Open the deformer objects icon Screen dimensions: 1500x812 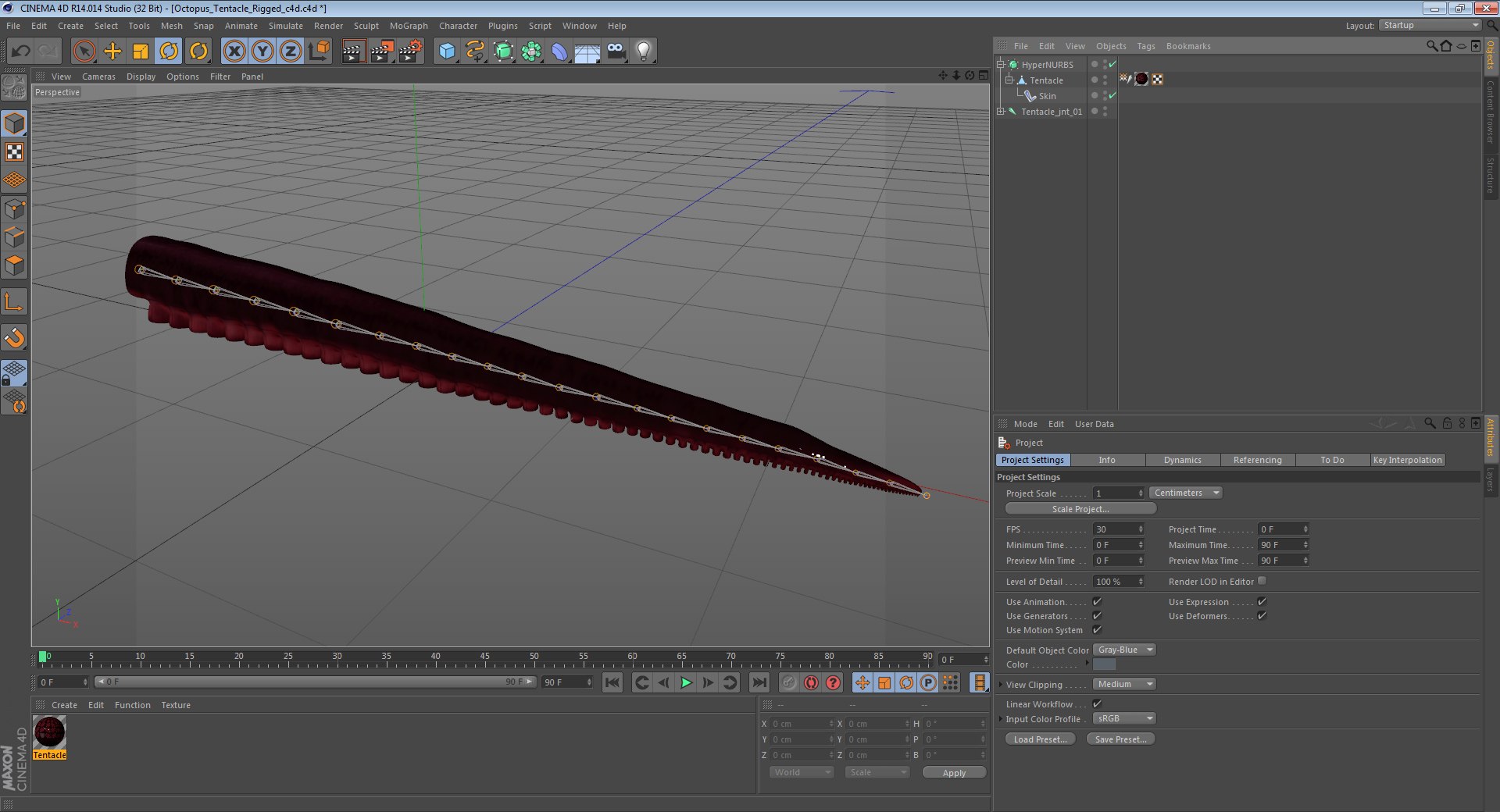pos(560,52)
